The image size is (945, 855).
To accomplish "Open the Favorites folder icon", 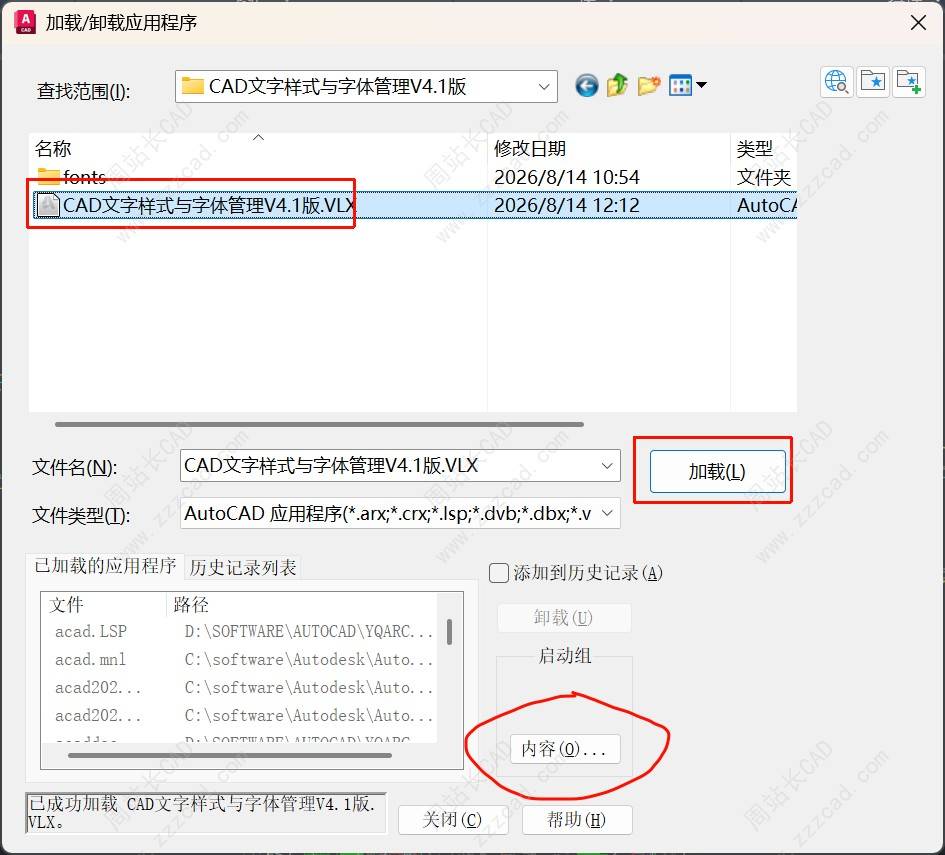I will point(873,81).
